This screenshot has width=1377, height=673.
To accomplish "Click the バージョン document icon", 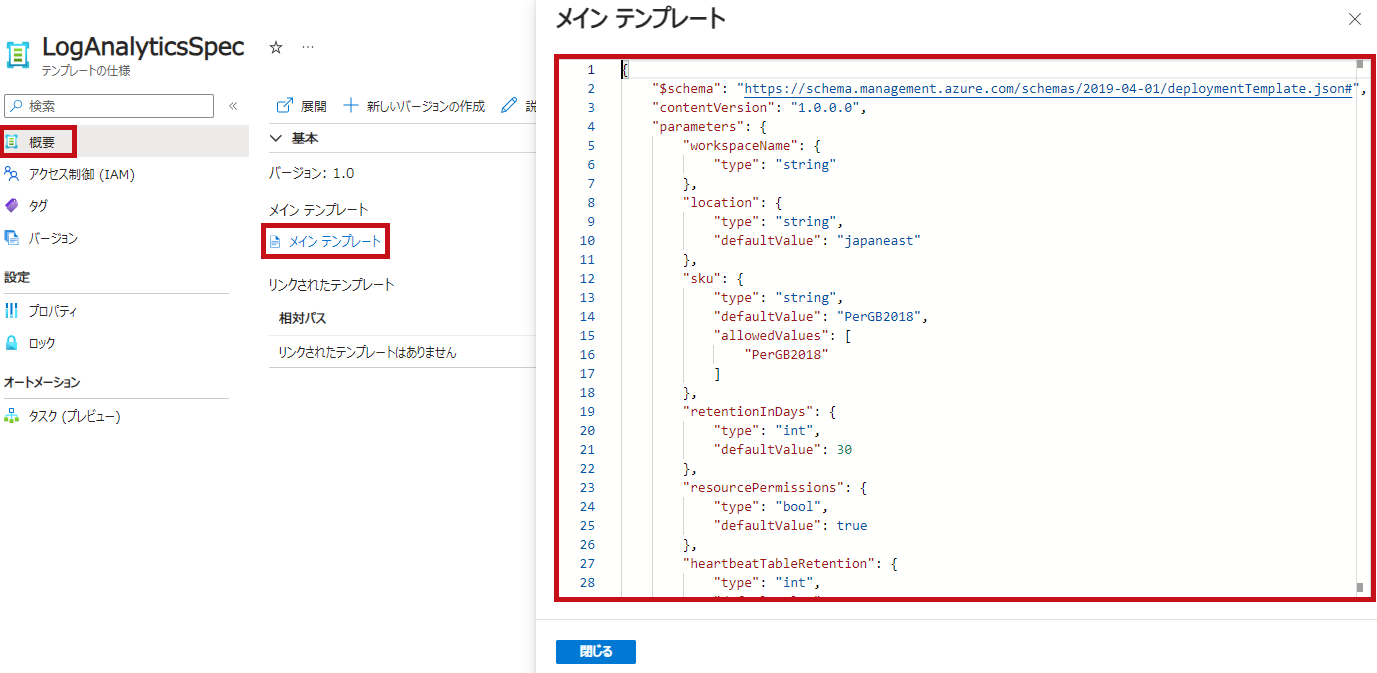I will (x=12, y=238).
